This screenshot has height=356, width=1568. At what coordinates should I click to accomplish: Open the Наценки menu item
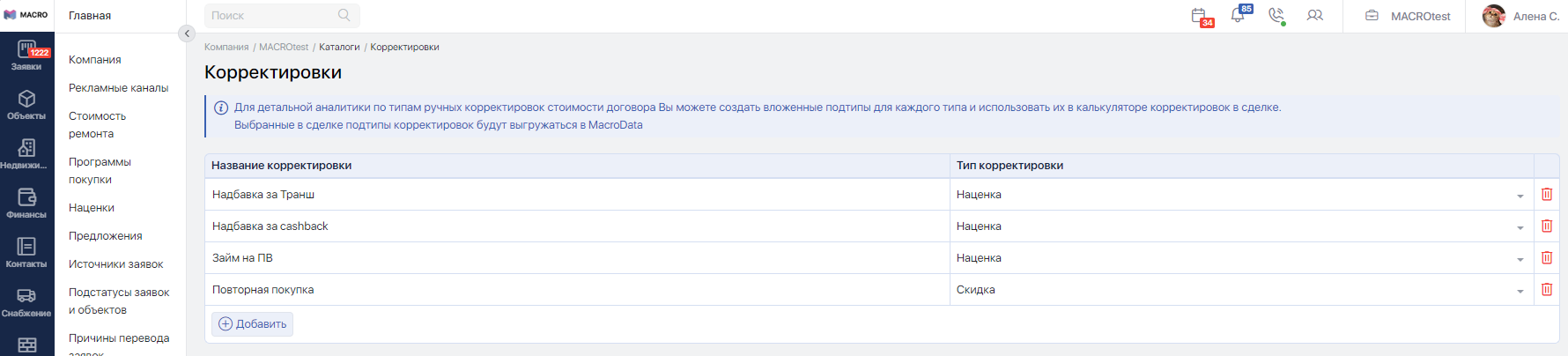click(92, 208)
